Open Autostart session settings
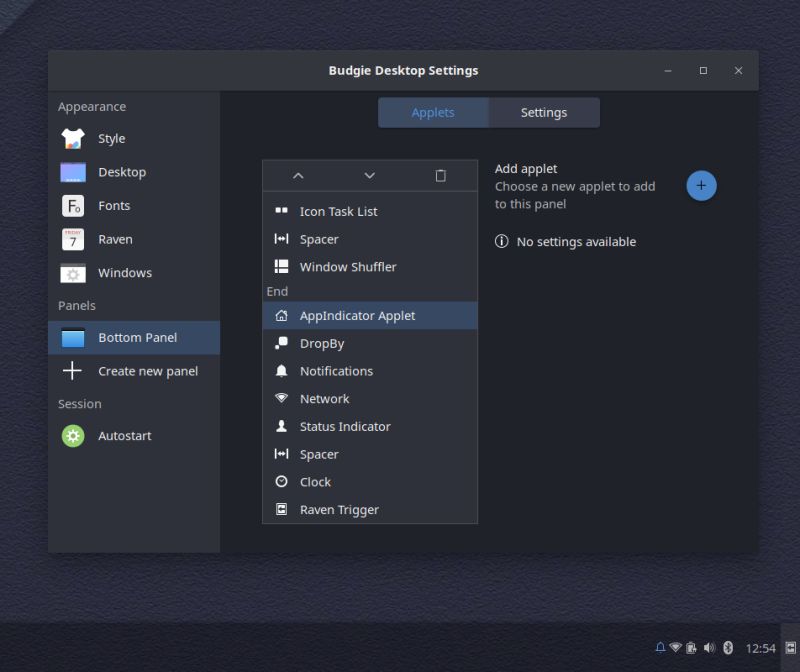Image resolution: width=800 pixels, height=672 pixels. (x=127, y=435)
